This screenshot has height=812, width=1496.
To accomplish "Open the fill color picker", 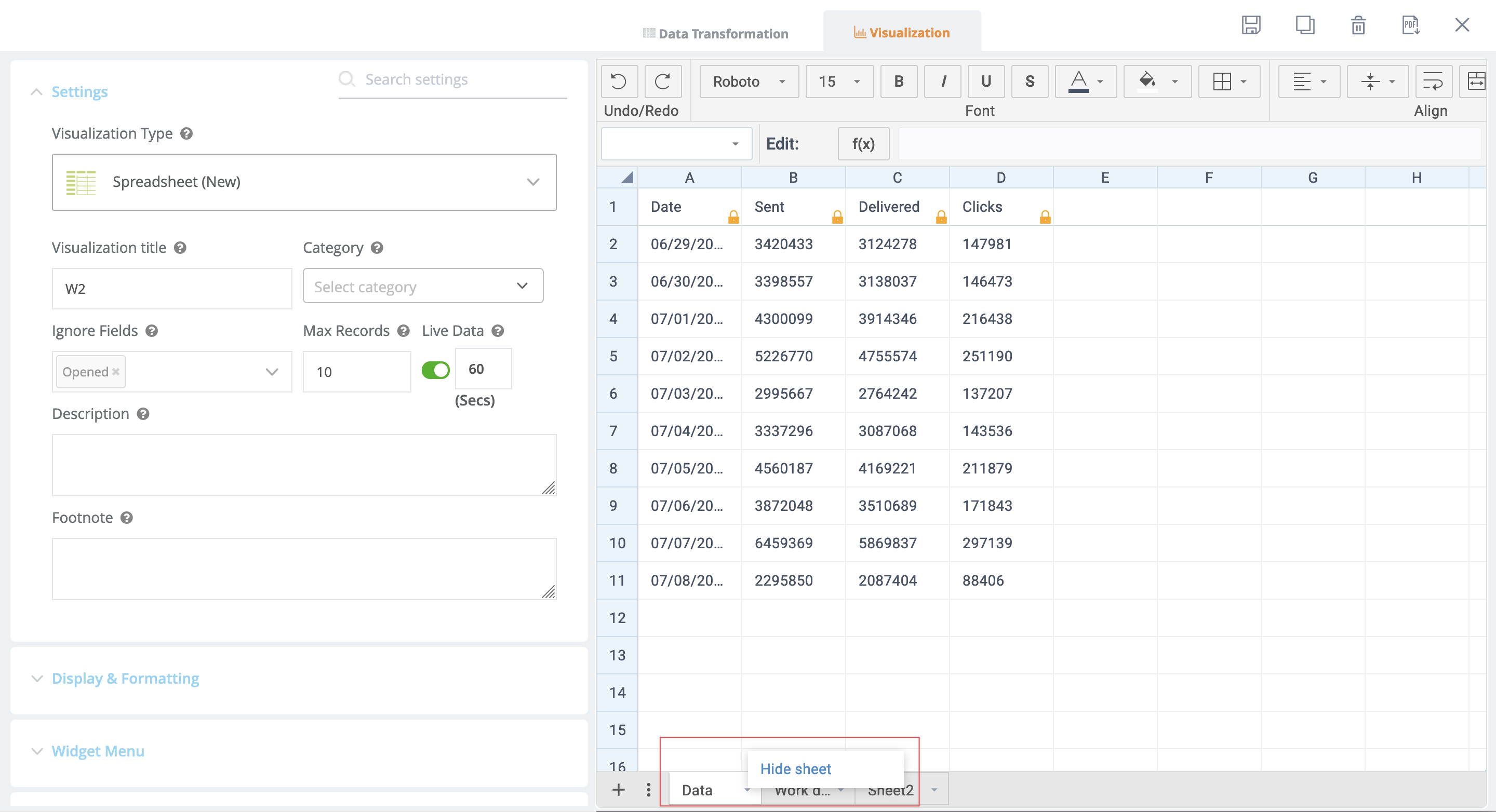I will 1148,82.
